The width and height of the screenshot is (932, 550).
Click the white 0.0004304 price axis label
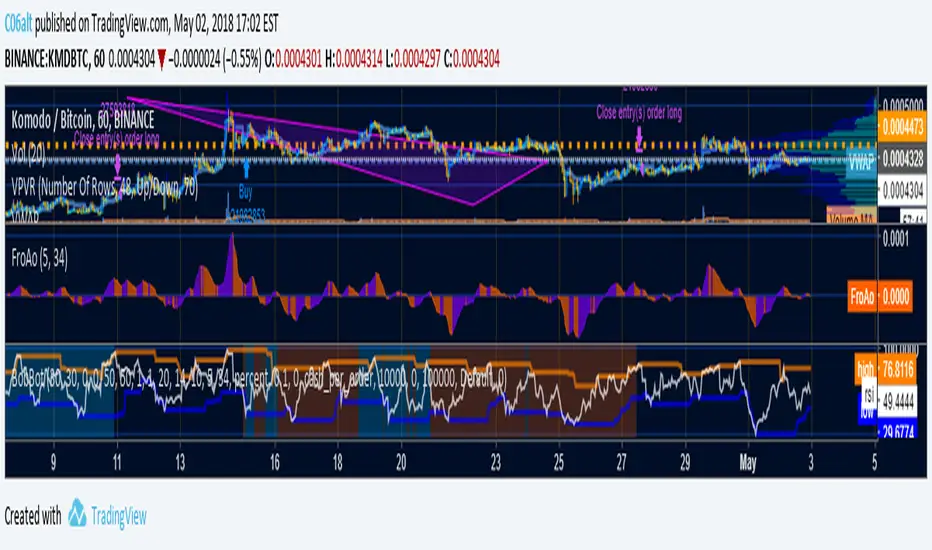(902, 190)
